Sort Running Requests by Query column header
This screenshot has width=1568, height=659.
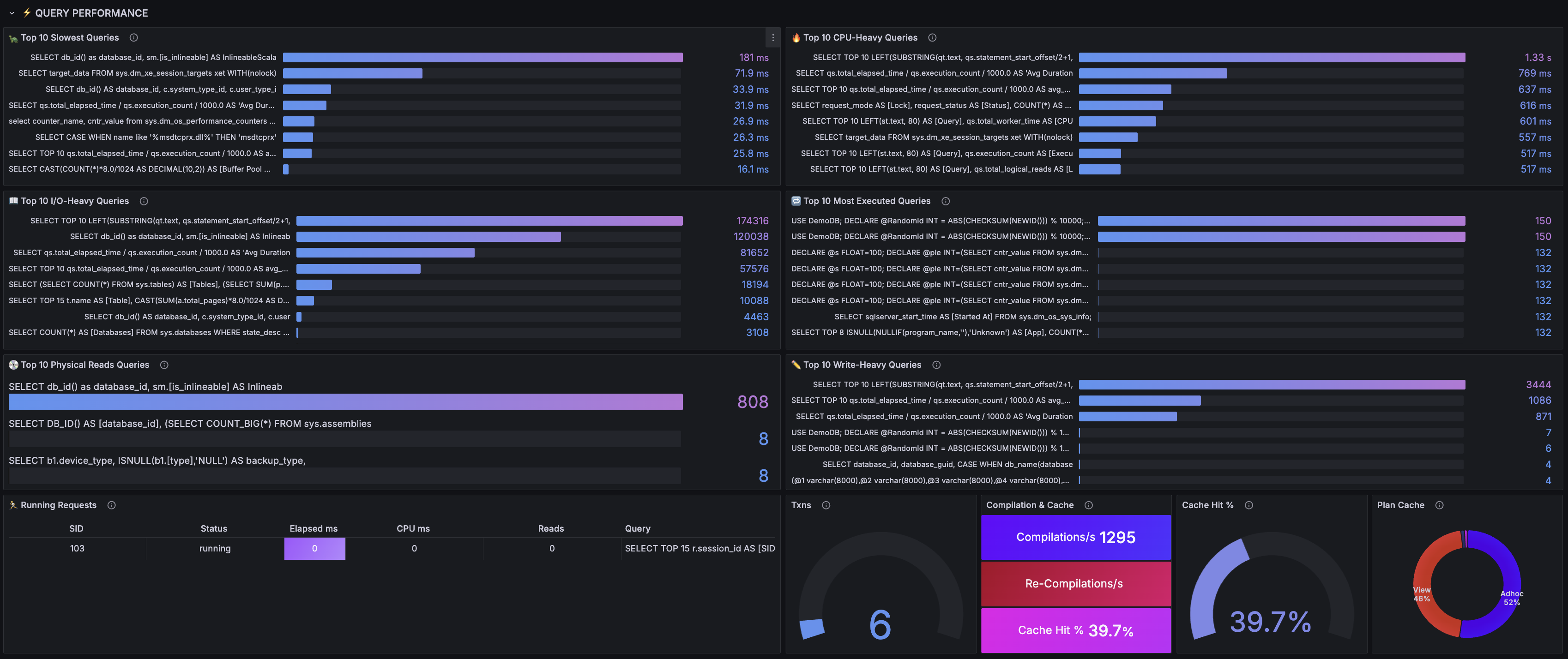pyautogui.click(x=637, y=529)
